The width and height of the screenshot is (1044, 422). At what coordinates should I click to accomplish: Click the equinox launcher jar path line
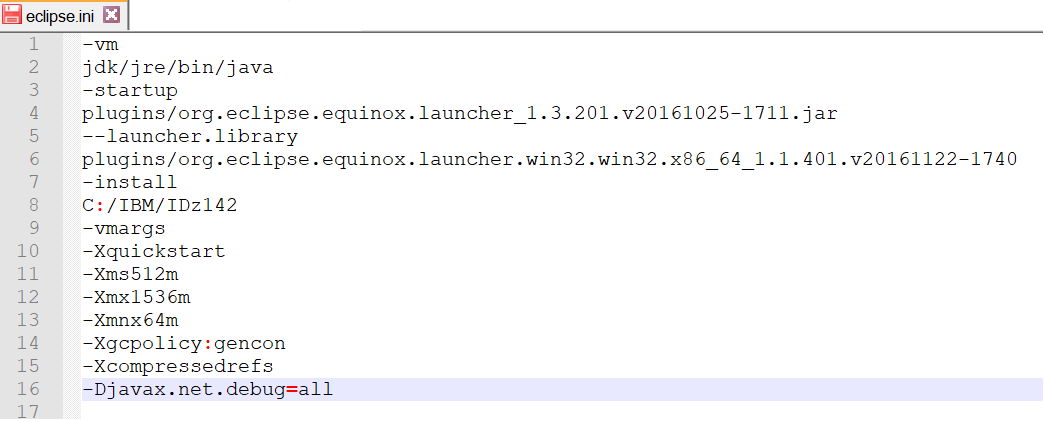[x=459, y=114]
